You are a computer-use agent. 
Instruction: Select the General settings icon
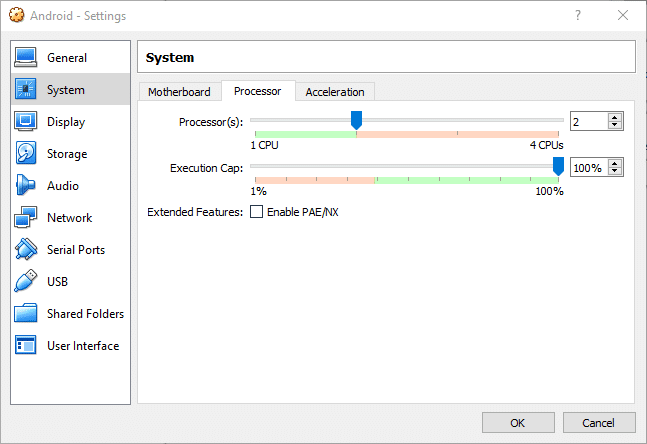click(26, 58)
